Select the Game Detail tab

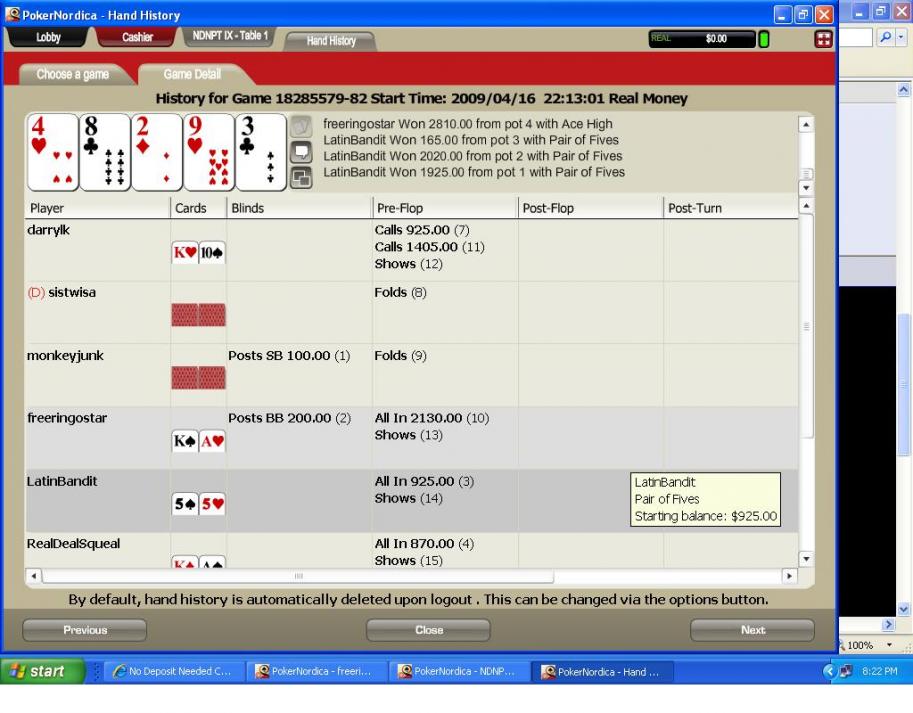point(192,75)
